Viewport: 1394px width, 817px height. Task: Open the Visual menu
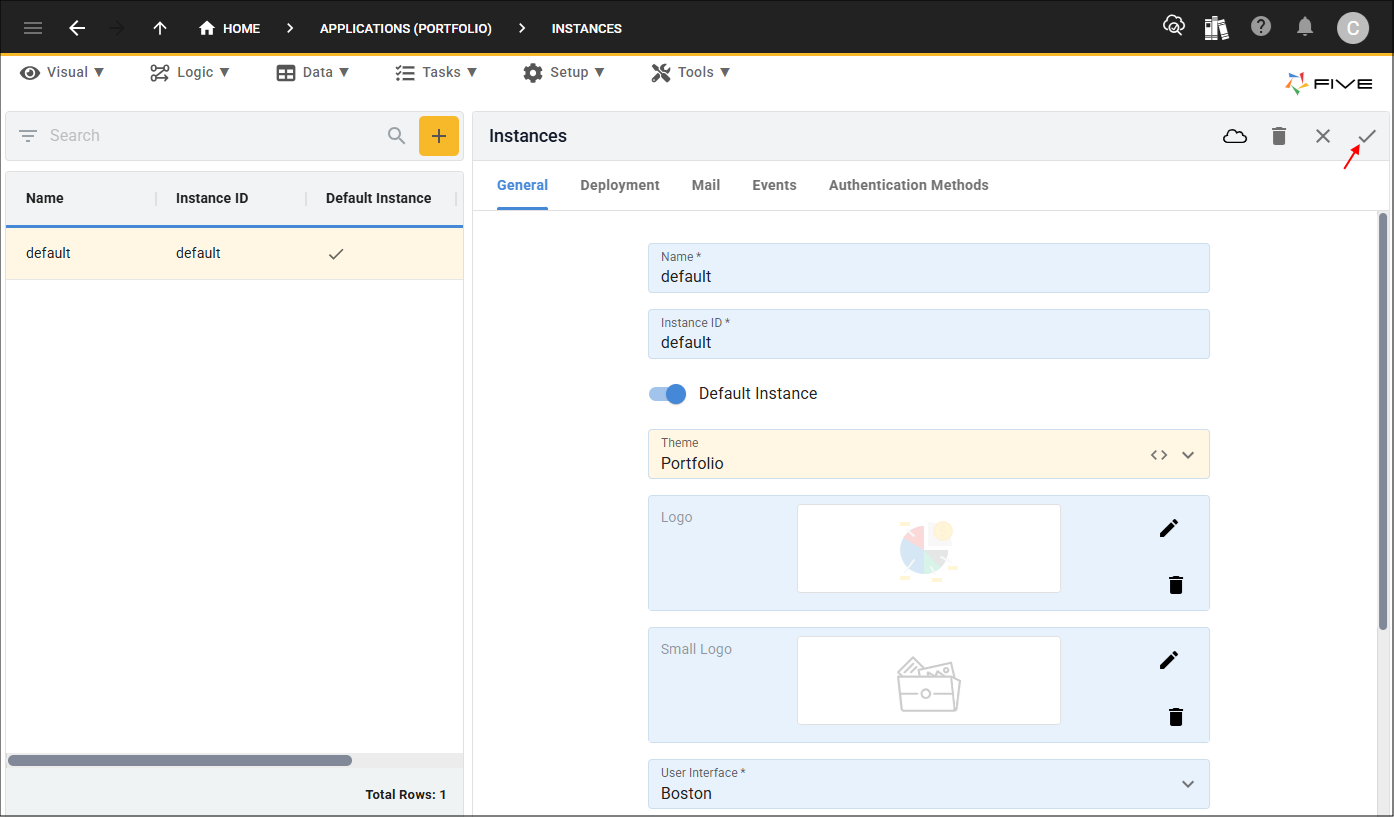(62, 72)
